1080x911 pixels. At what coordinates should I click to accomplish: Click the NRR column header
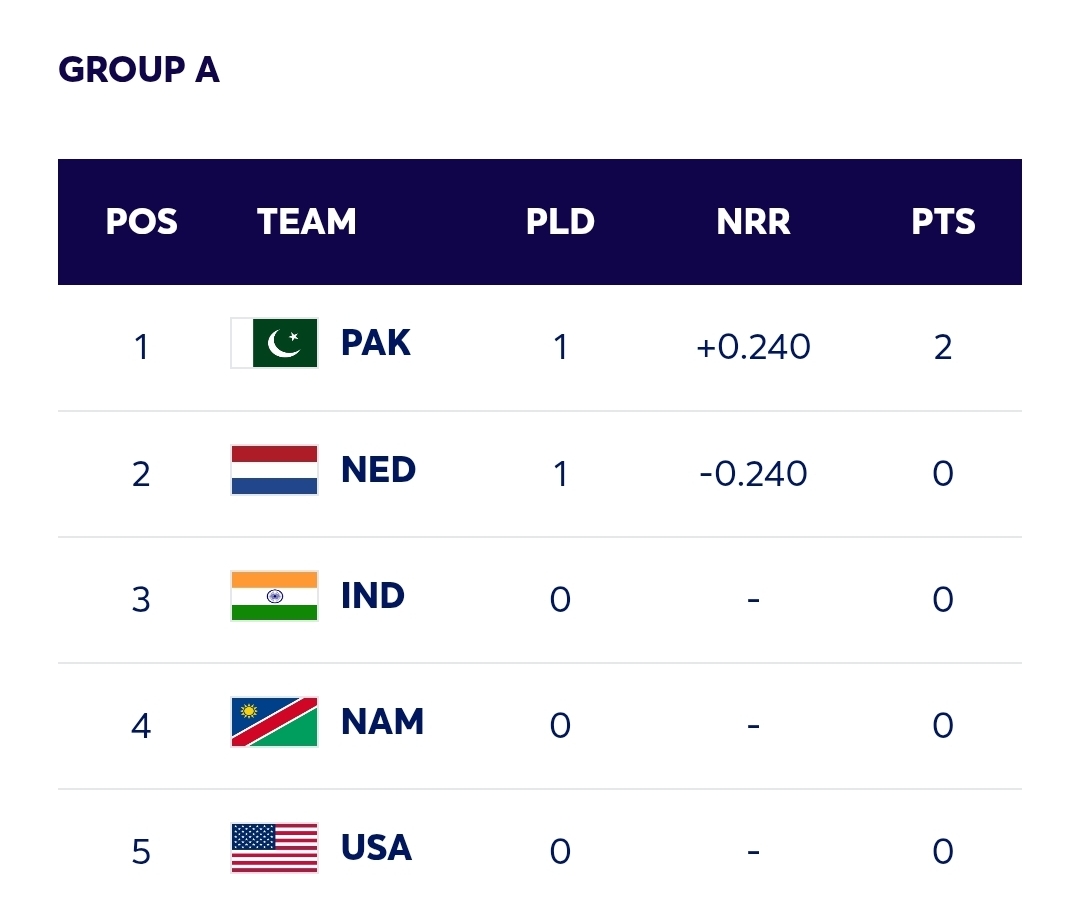pos(753,222)
